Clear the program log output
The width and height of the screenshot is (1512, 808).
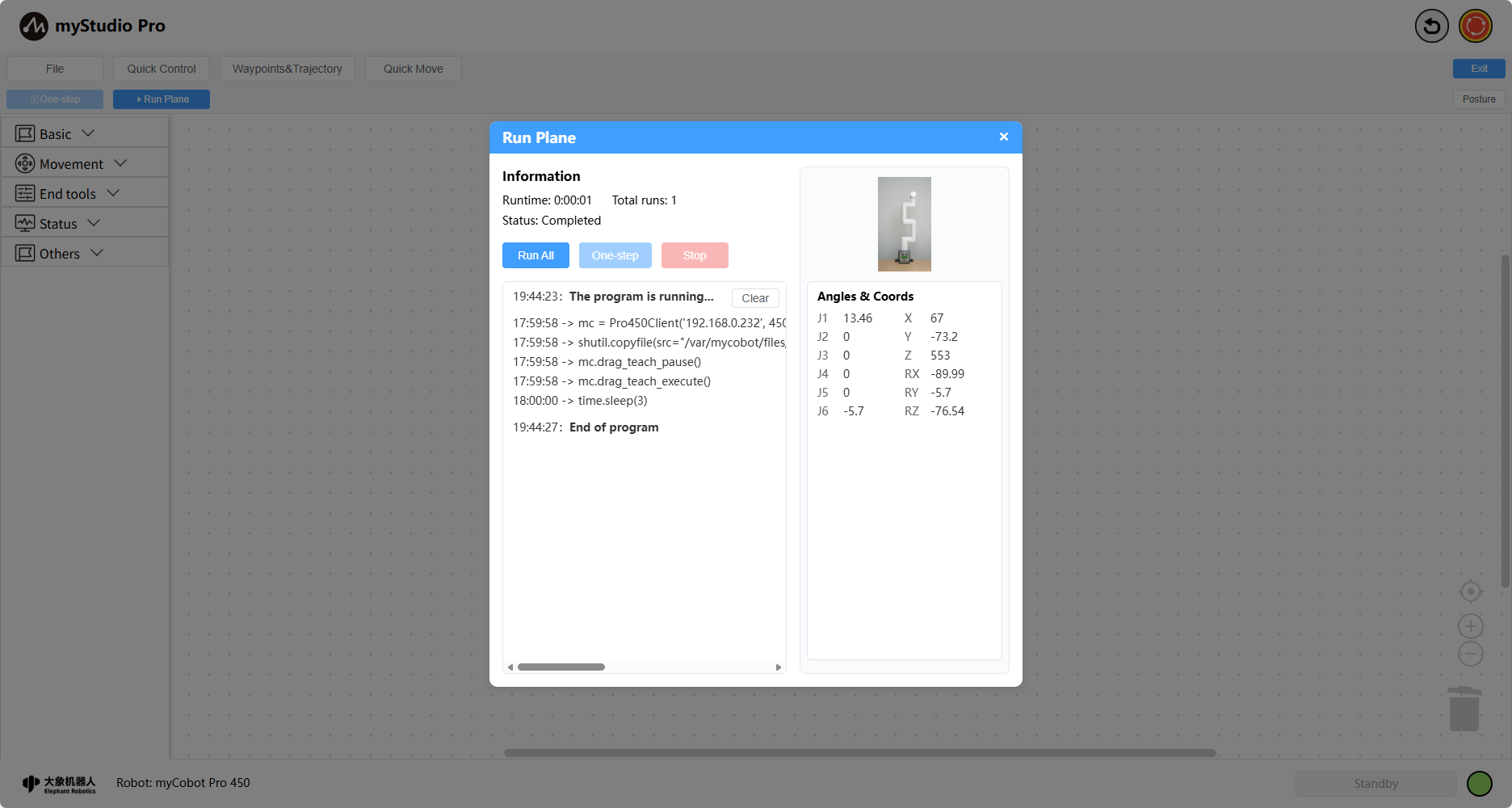coord(754,298)
